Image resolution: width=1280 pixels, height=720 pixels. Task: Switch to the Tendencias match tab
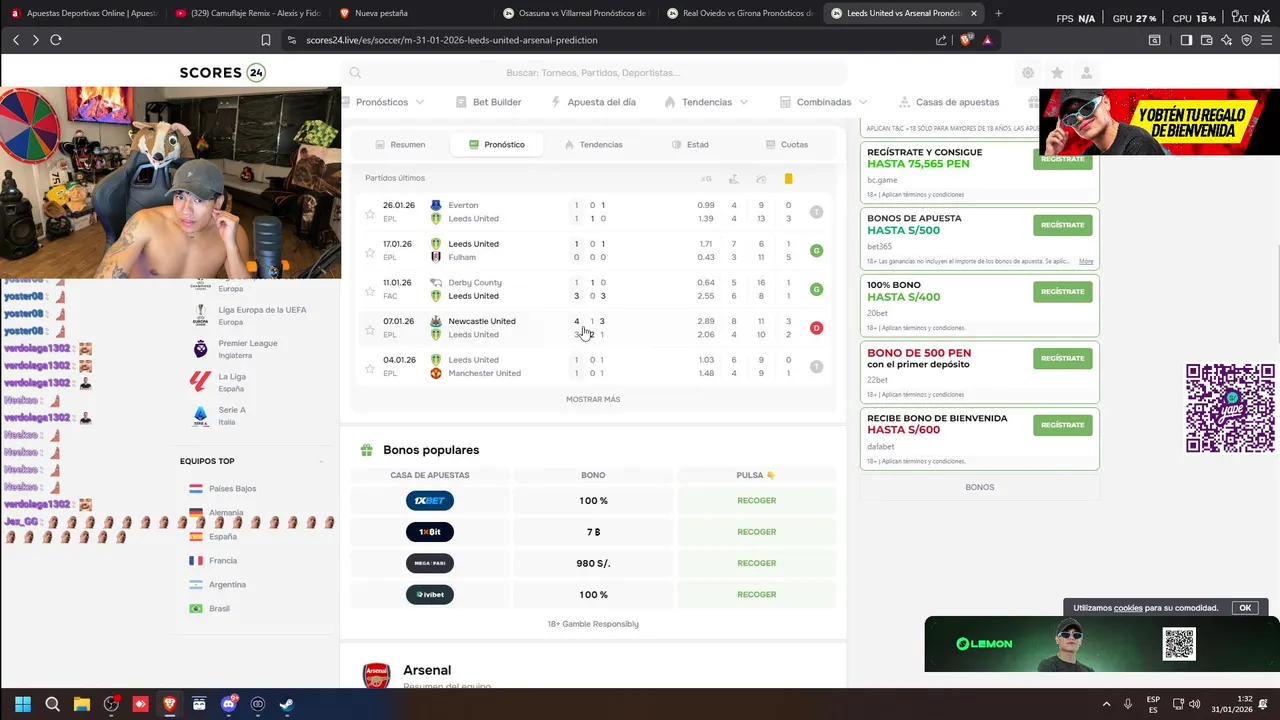[593, 145]
